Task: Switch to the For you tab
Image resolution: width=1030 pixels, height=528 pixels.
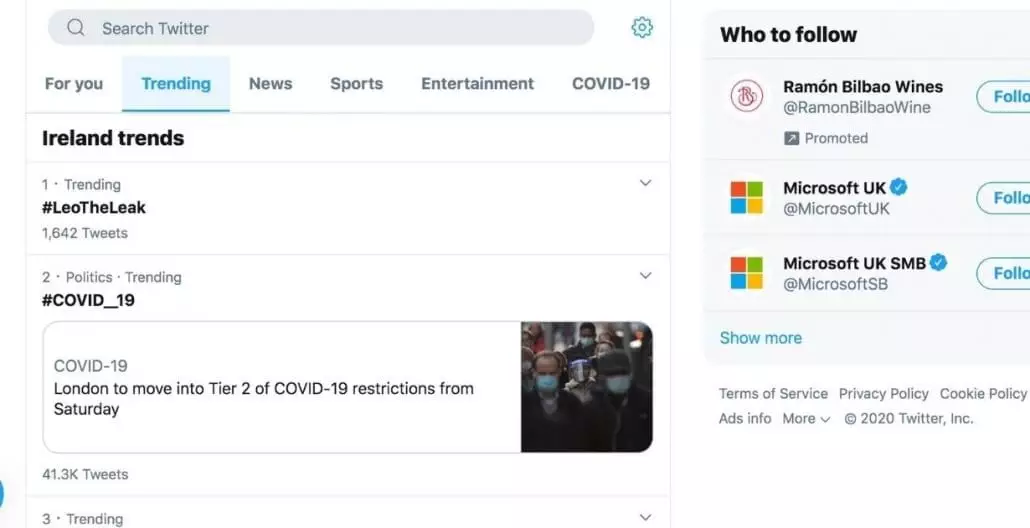Action: [x=74, y=84]
